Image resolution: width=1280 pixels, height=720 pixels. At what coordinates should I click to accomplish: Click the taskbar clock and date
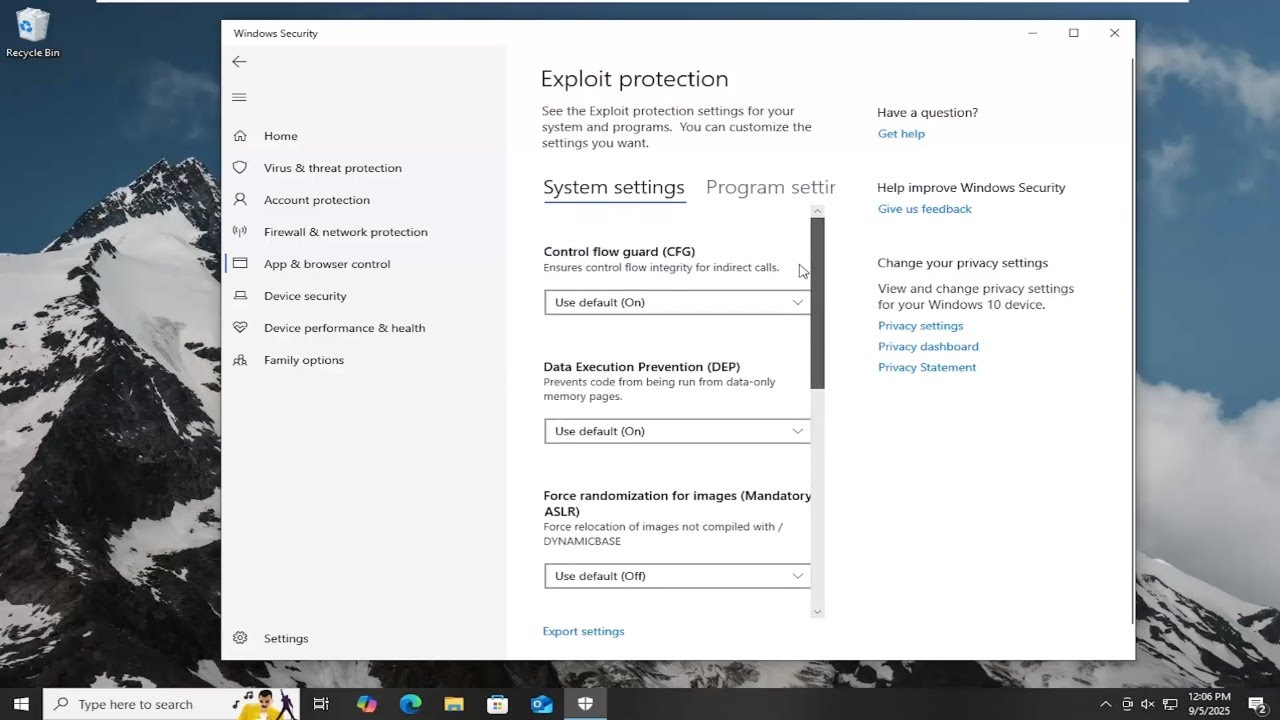[x=1210, y=704]
